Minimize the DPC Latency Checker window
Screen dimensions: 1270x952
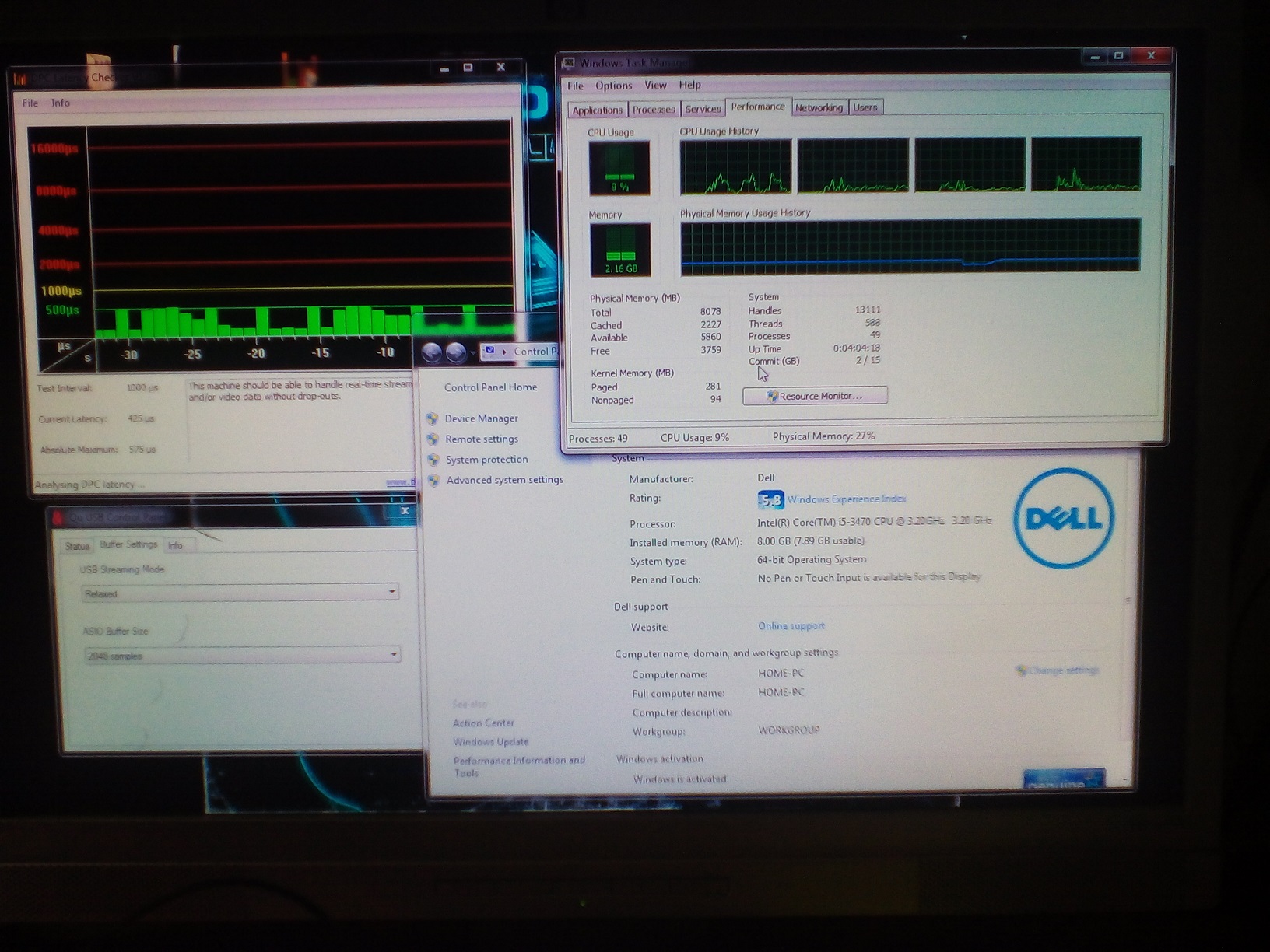tap(444, 69)
